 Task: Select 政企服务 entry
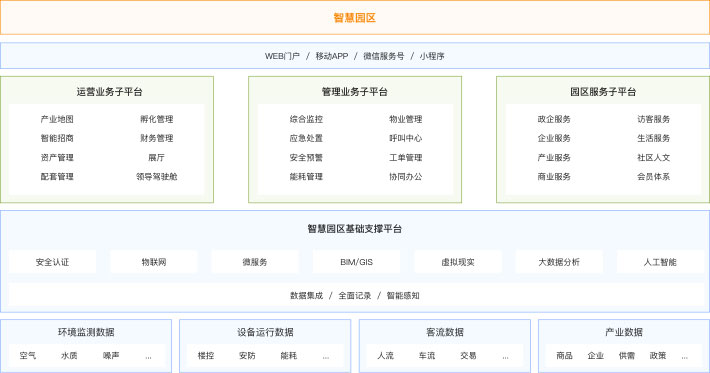(554, 119)
